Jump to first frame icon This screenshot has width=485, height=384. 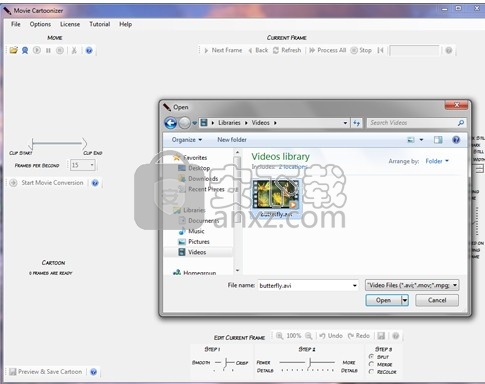click(x=380, y=50)
